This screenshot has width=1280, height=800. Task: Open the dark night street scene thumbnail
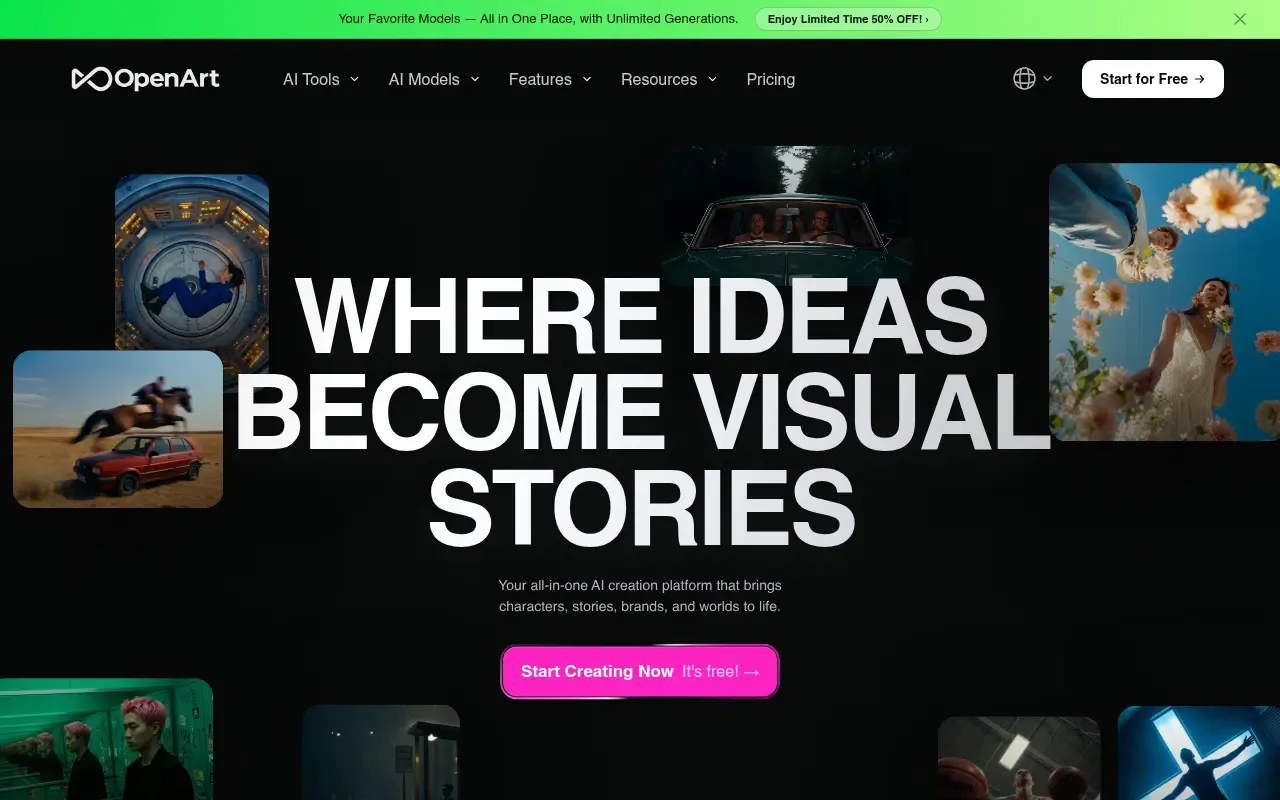381,752
